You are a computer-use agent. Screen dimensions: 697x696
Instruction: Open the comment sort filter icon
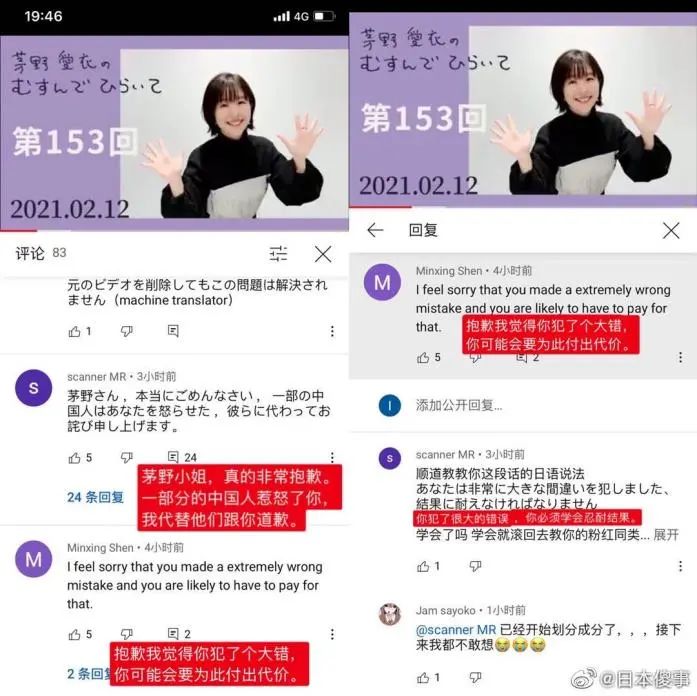point(278,254)
